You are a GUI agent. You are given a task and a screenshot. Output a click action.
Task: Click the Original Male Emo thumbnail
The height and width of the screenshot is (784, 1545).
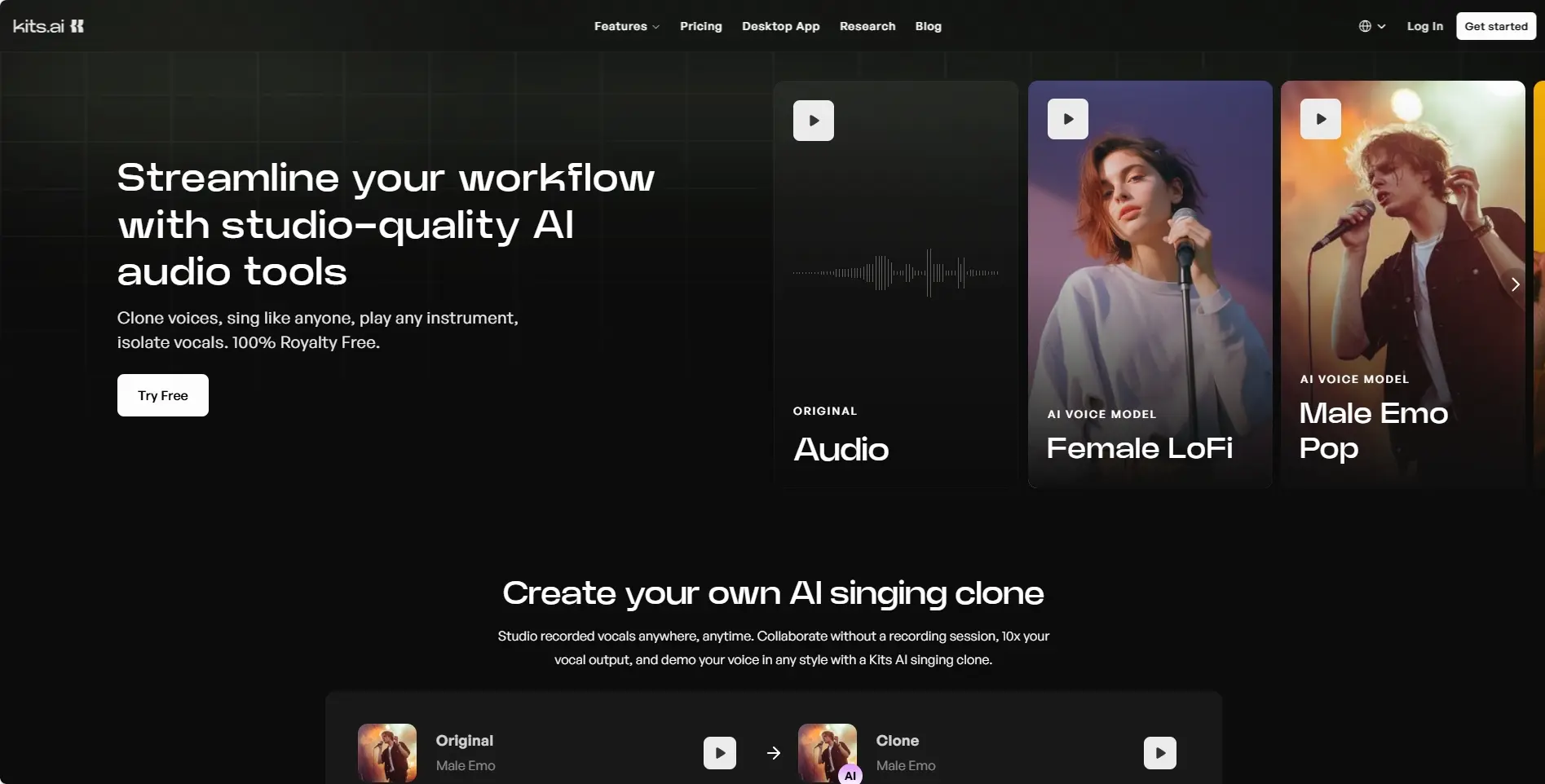pos(387,752)
